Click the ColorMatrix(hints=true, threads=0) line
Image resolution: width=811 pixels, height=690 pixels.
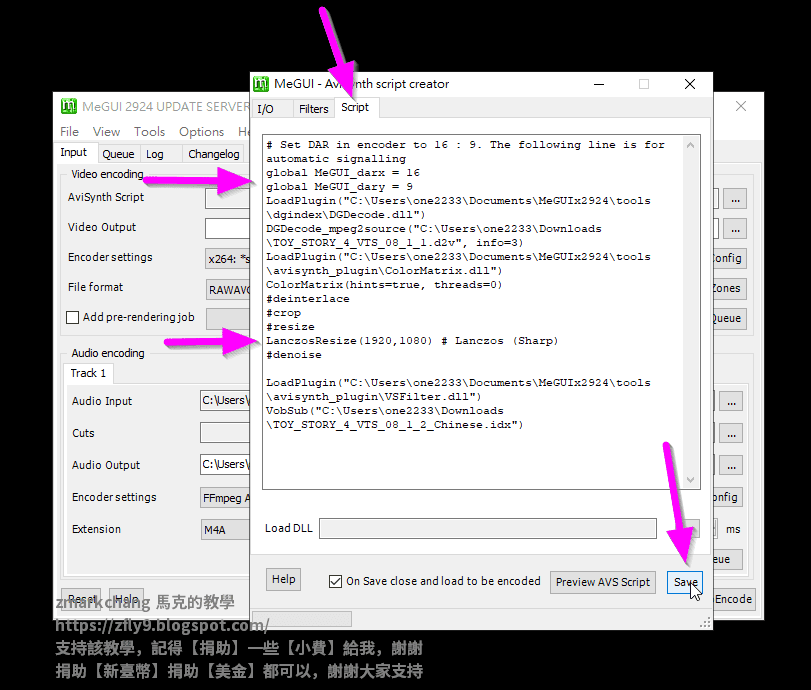(384, 285)
